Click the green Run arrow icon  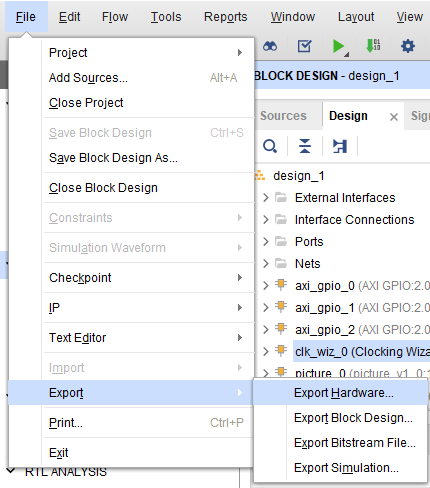[x=339, y=46]
